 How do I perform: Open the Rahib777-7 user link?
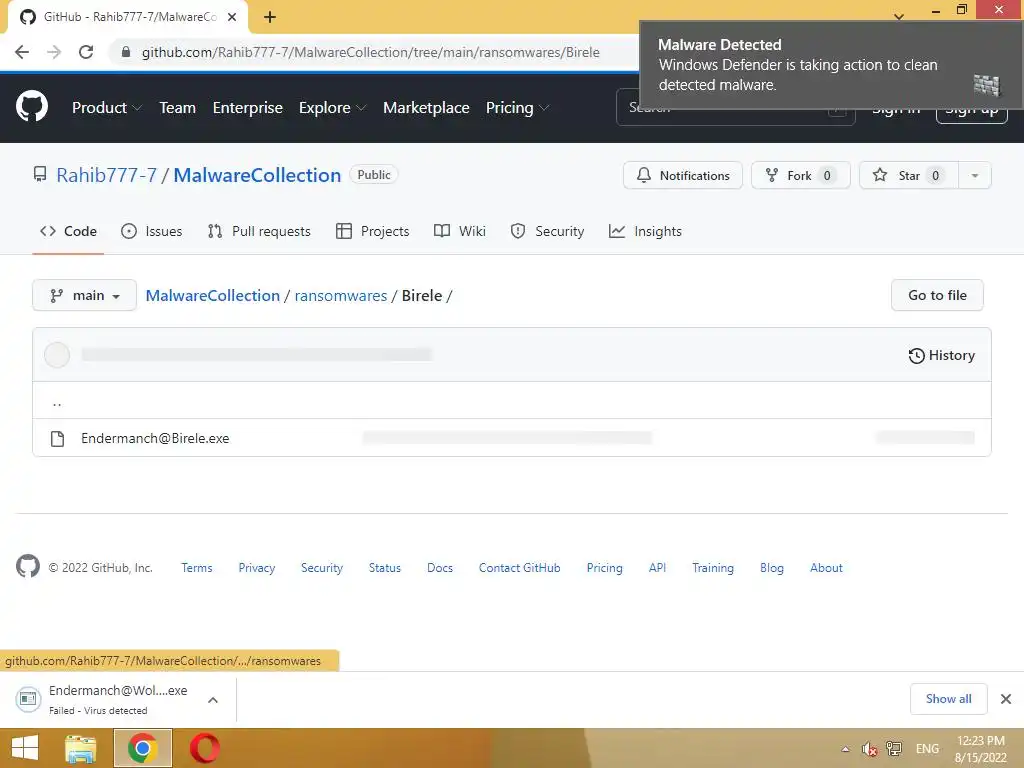(106, 175)
